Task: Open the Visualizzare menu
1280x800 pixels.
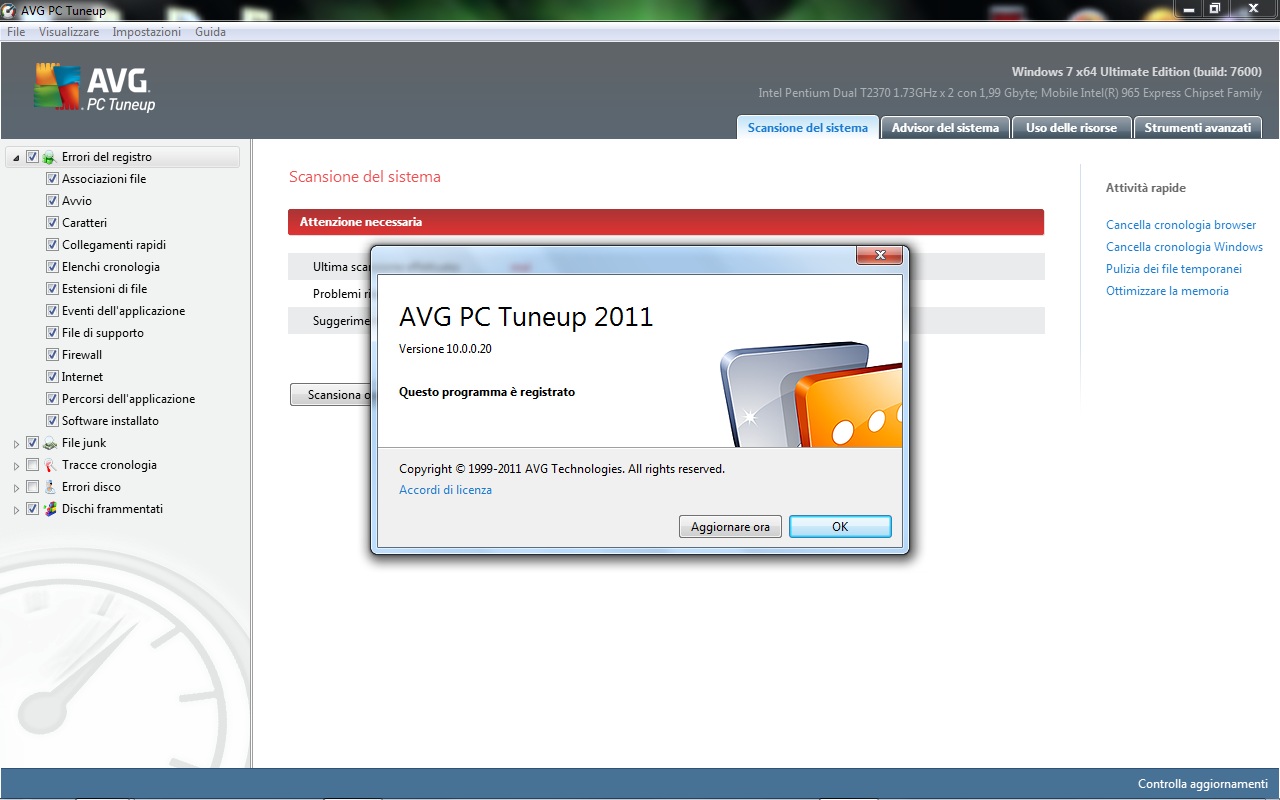Action: click(x=69, y=32)
